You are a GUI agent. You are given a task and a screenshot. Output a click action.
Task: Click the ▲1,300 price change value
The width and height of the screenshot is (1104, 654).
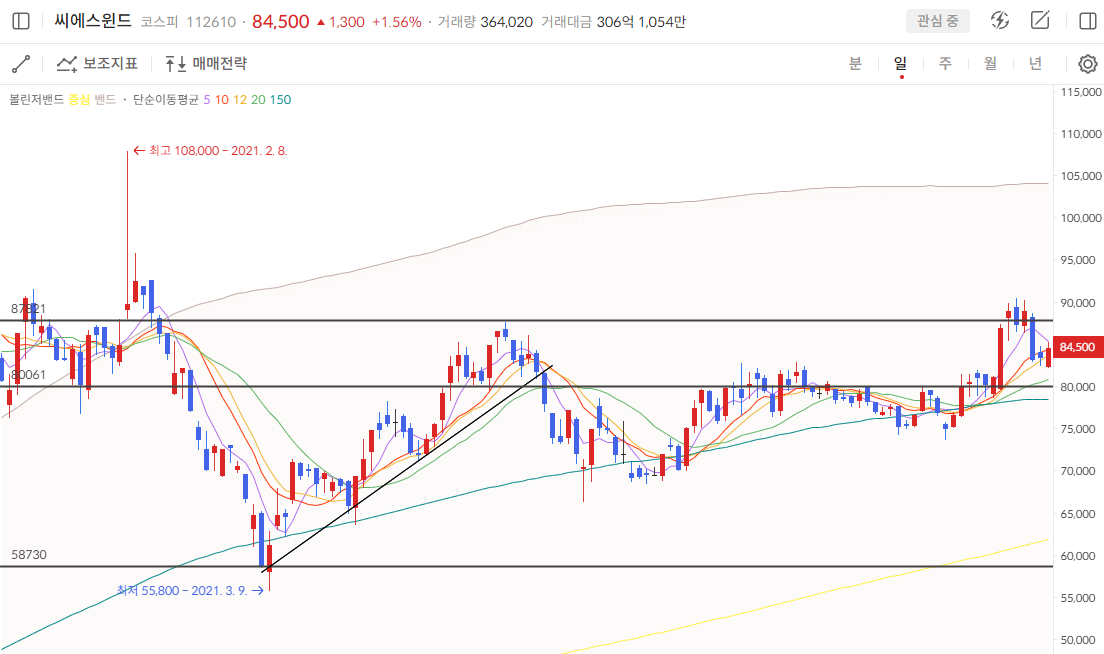(341, 22)
